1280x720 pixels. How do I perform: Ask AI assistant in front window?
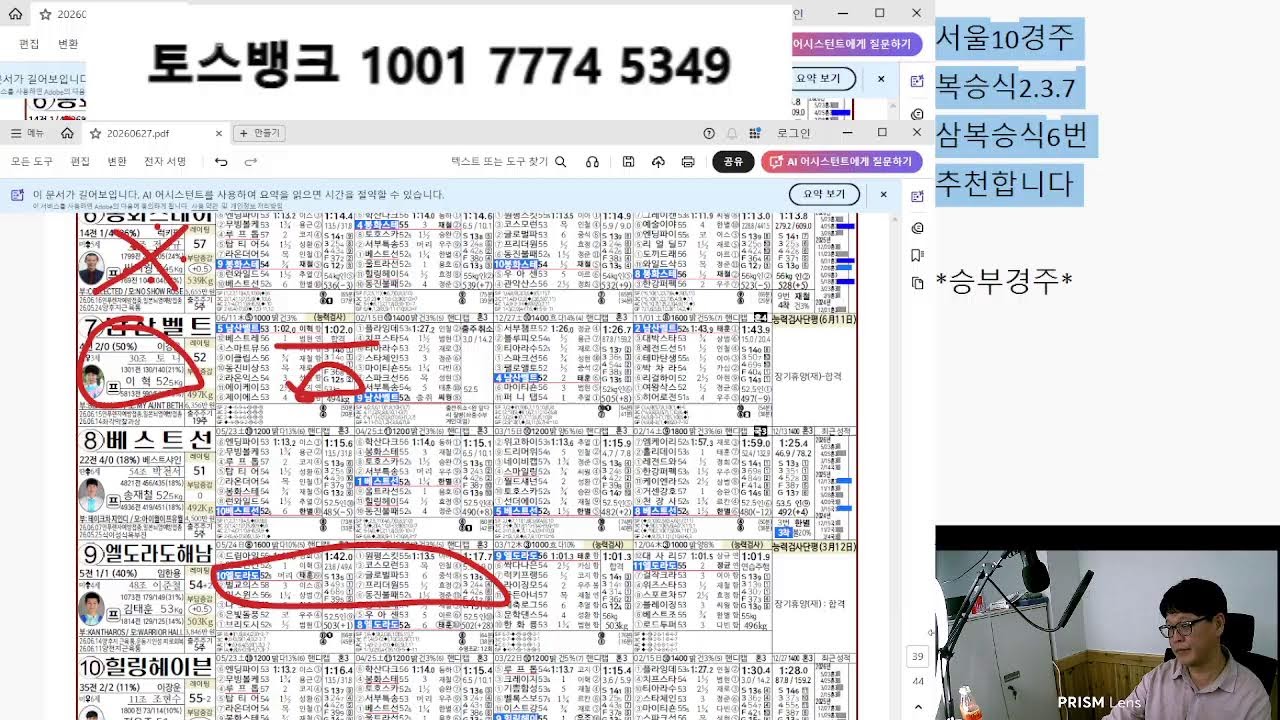point(840,162)
